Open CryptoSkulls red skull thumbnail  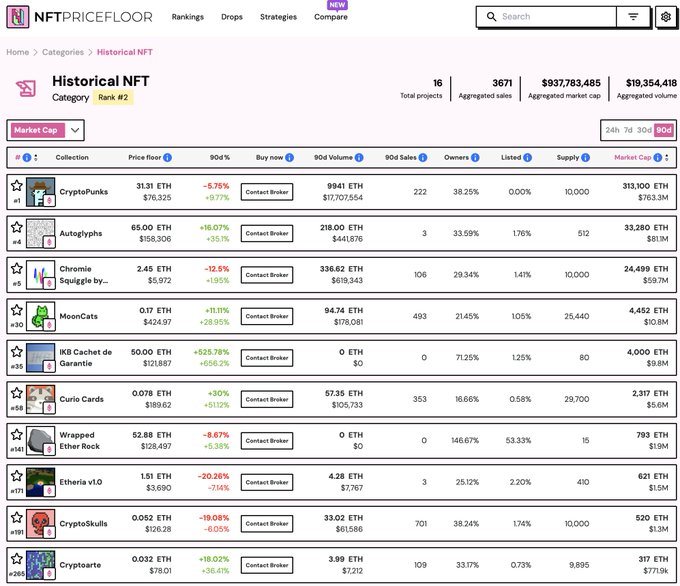(40, 524)
